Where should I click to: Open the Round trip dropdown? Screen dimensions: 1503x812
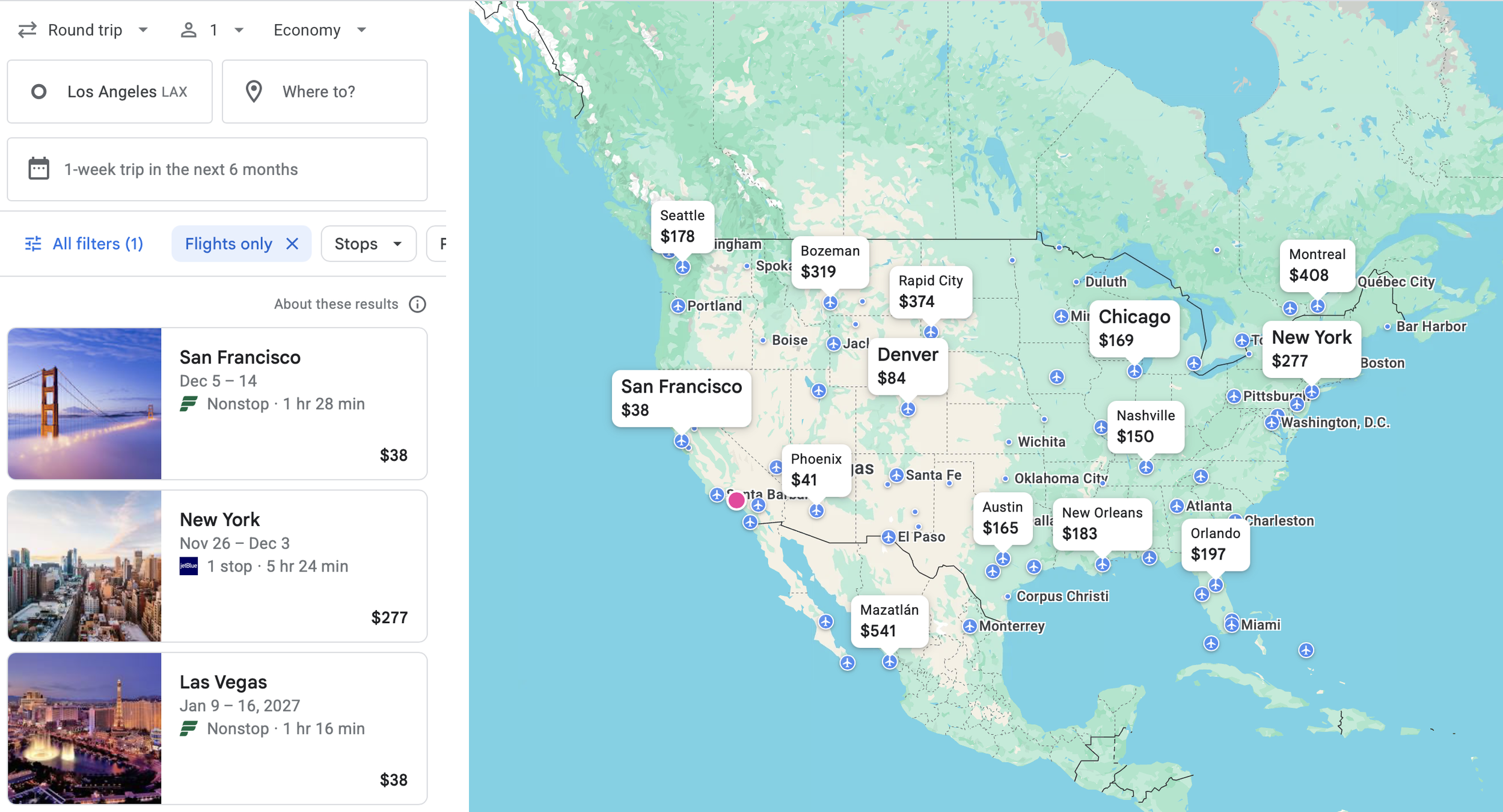point(83,30)
